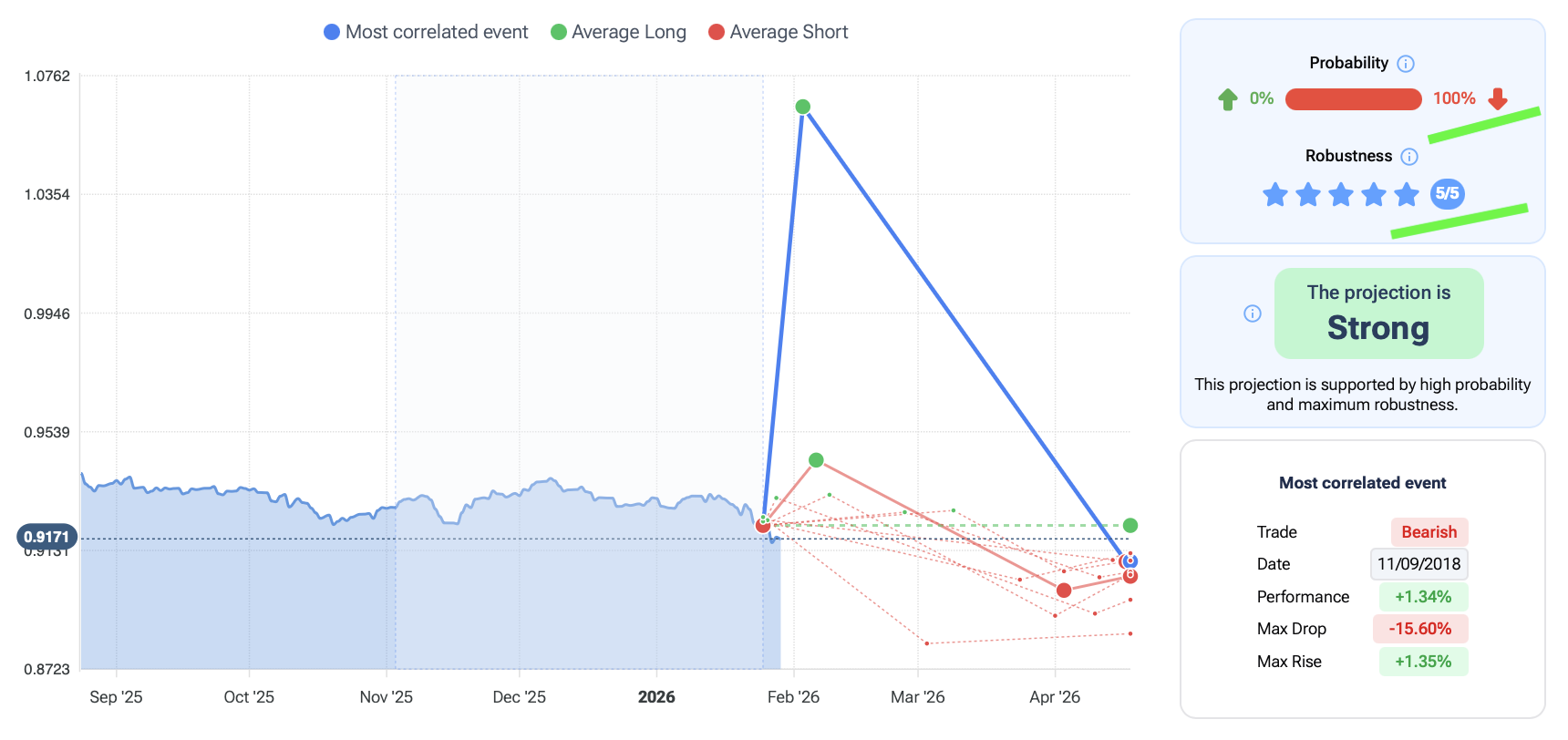This screenshot has width=1568, height=740.
Task: Click the Robustness info icon
Action: pyautogui.click(x=1409, y=157)
